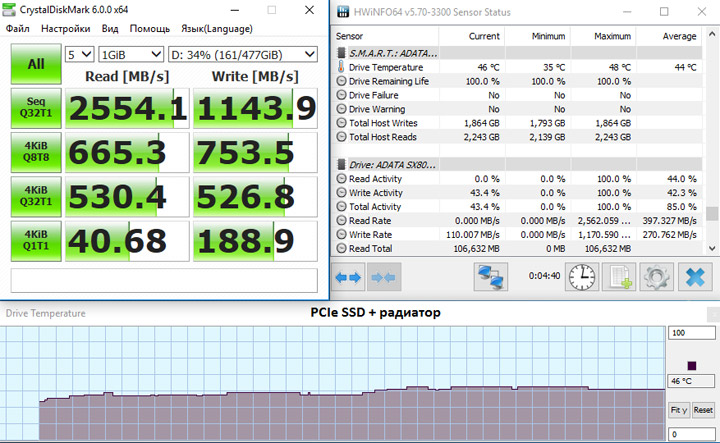Click the graph maximum value field showing 100

tap(691, 333)
